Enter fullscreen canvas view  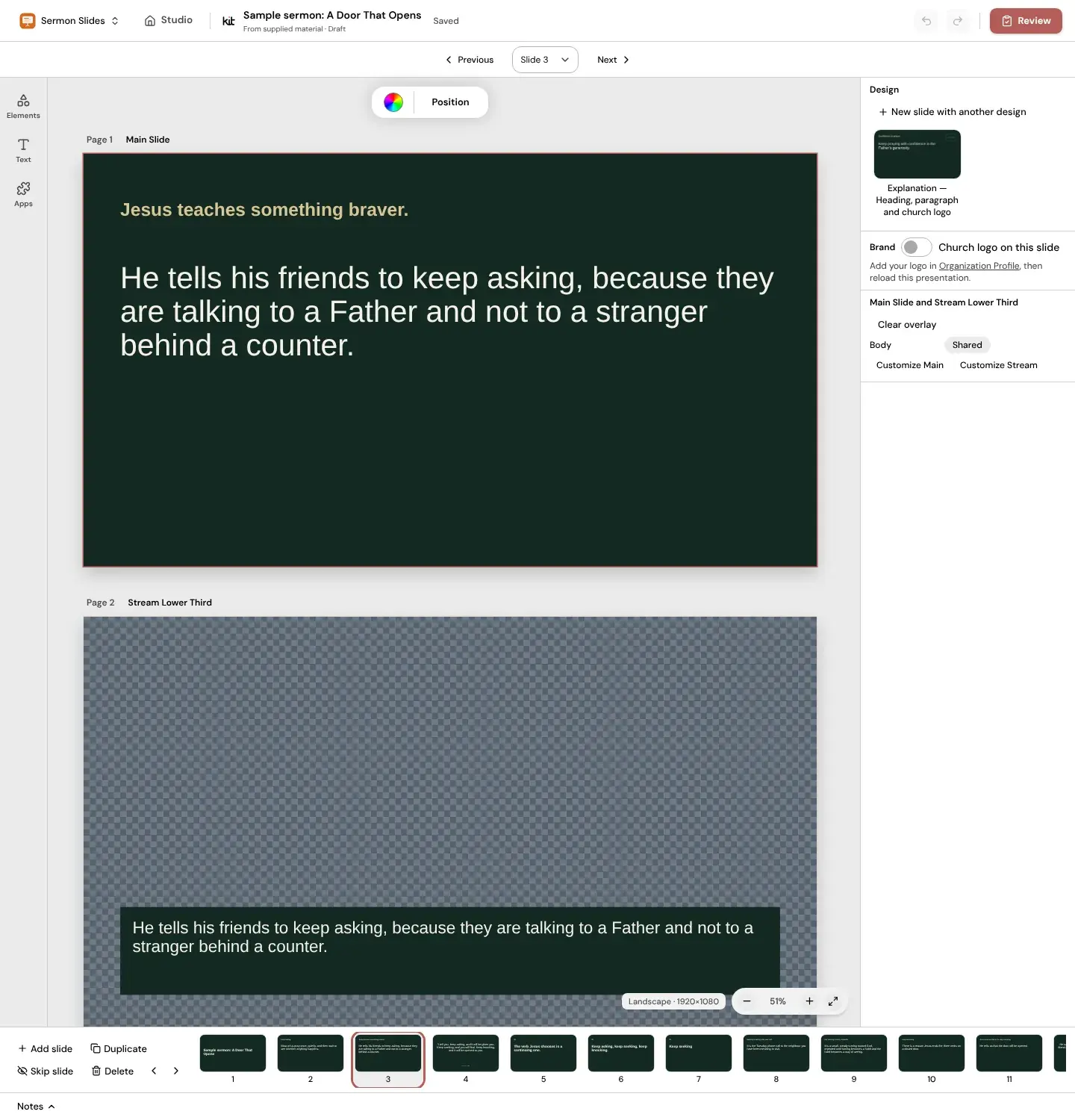point(833,1001)
